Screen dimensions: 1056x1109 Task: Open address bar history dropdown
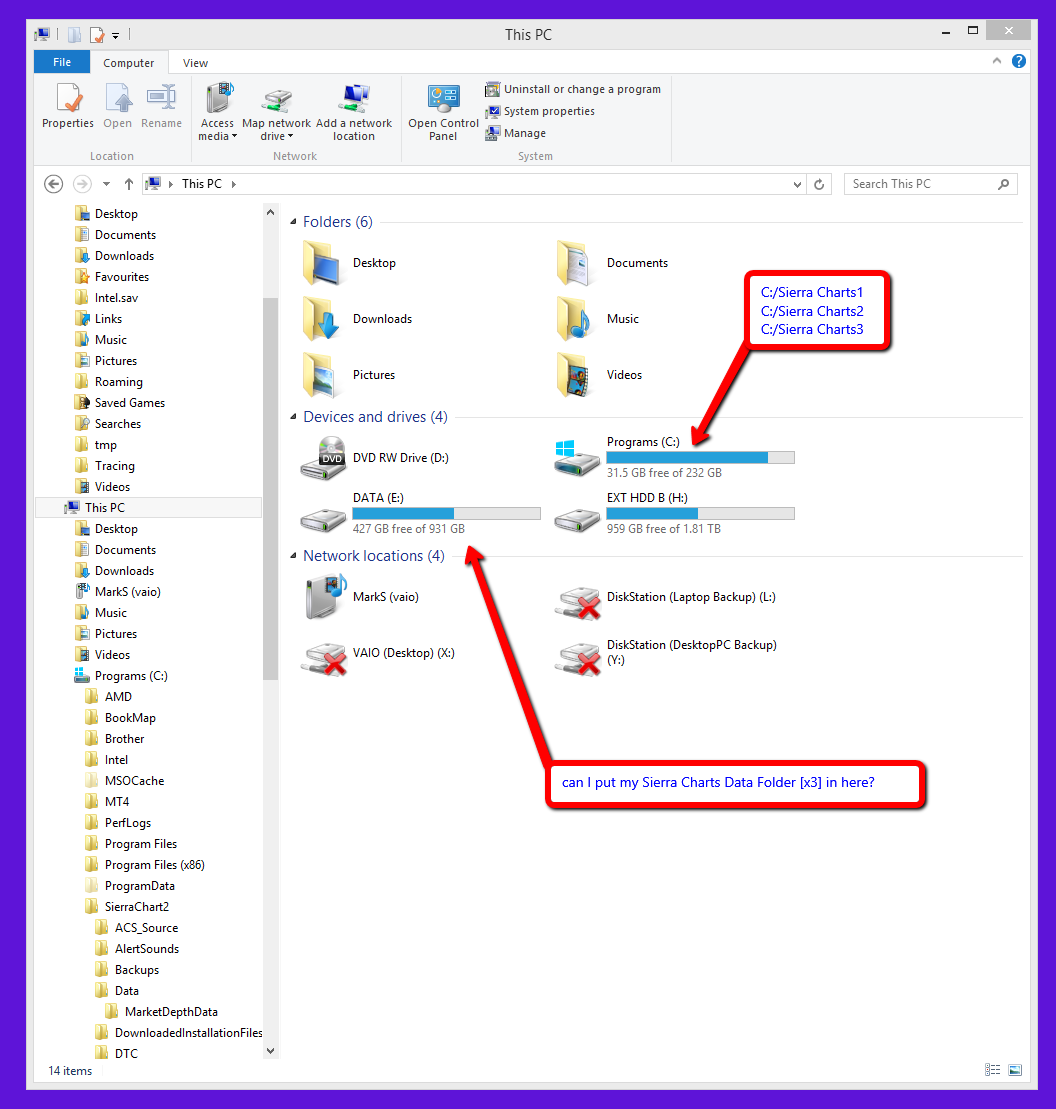click(x=798, y=185)
